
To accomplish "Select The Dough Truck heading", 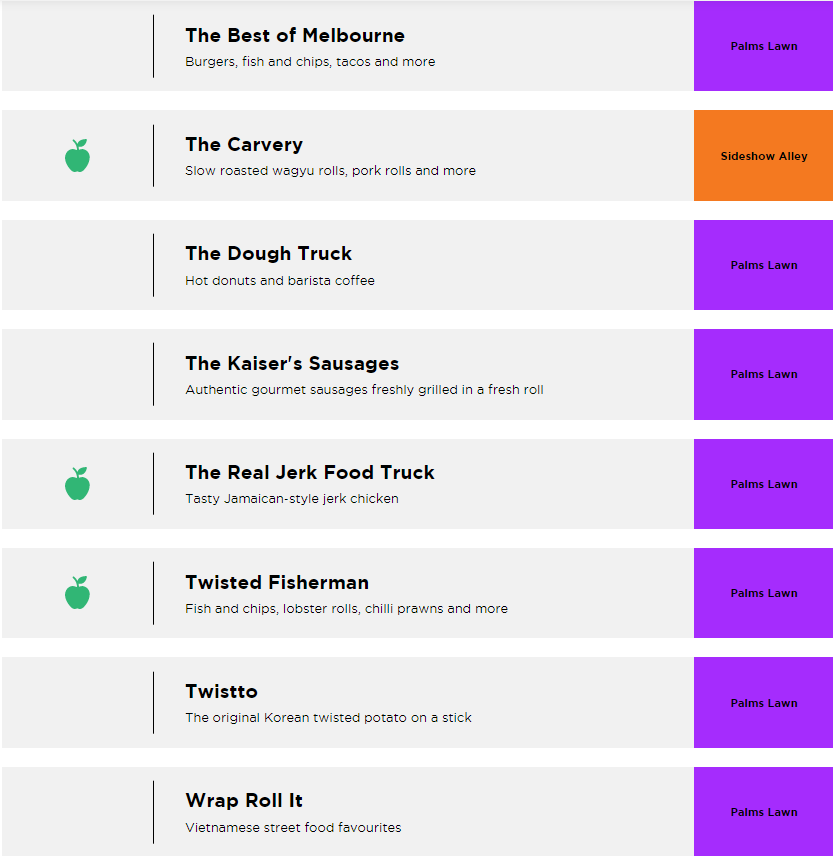I will click(268, 254).
